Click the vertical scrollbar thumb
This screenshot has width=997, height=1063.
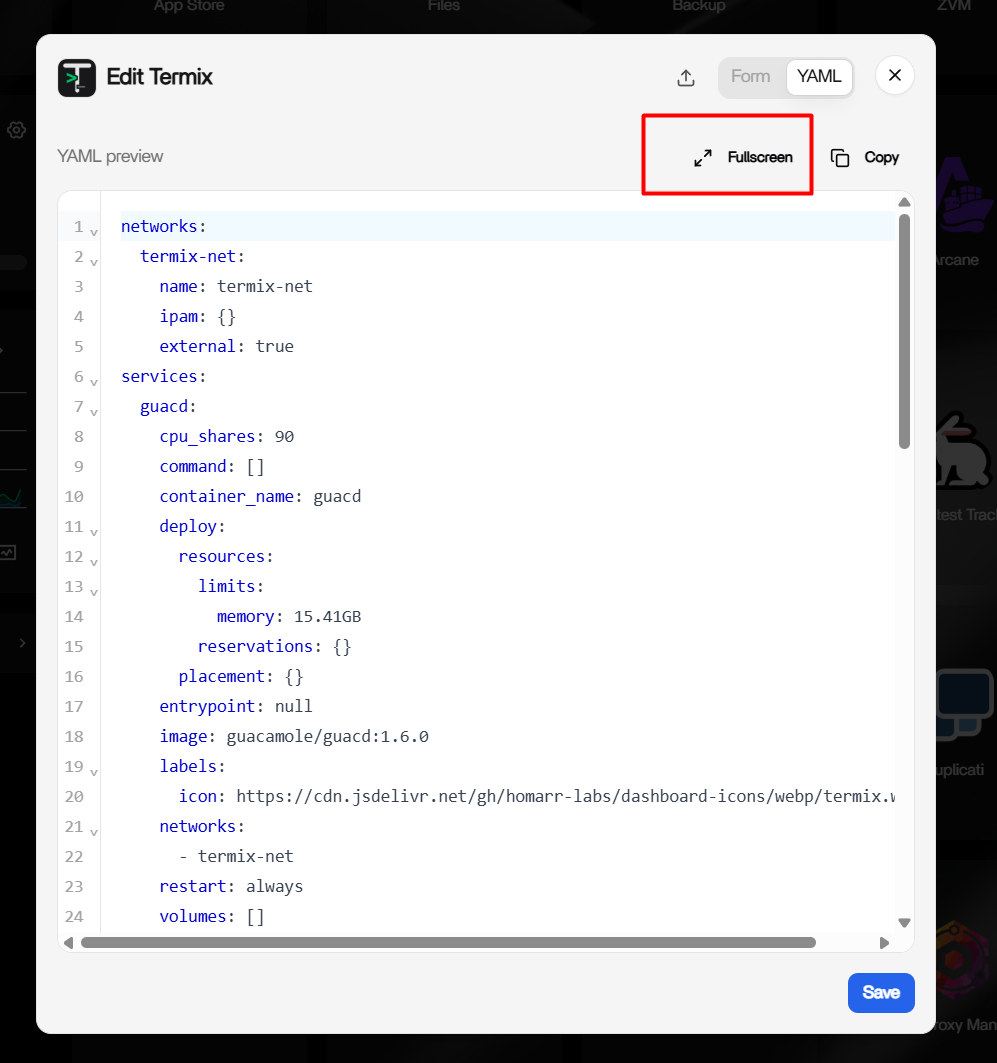coord(904,332)
